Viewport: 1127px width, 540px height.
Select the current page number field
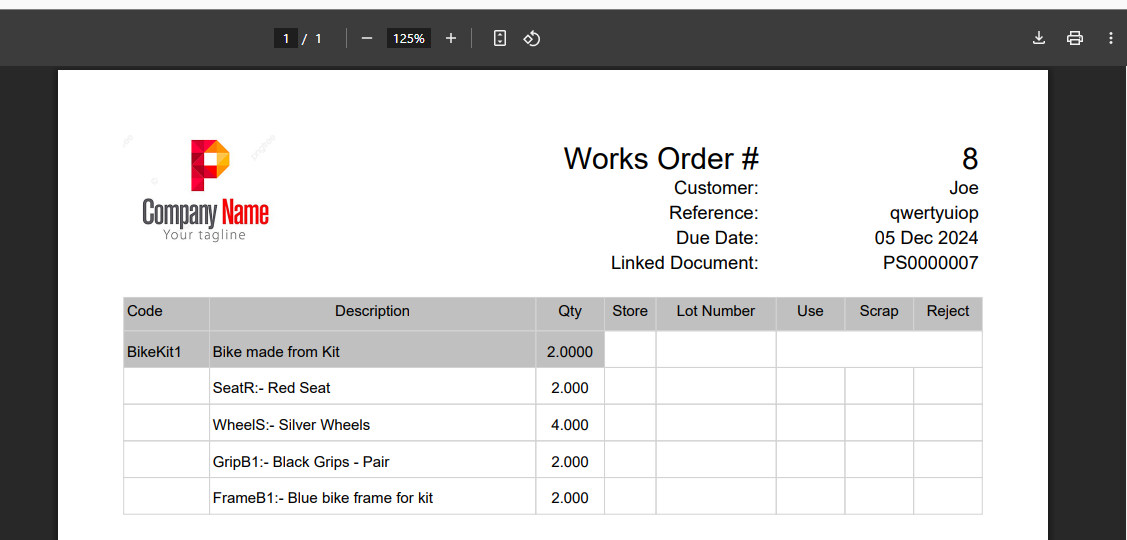coord(286,38)
